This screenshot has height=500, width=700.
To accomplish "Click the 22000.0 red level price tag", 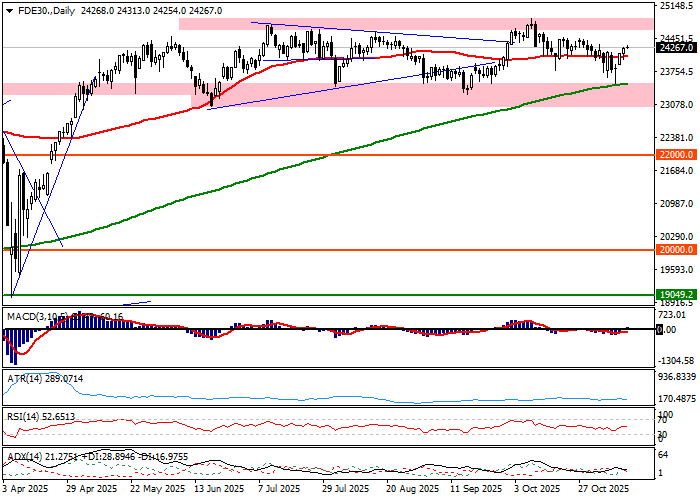I will point(675,155).
